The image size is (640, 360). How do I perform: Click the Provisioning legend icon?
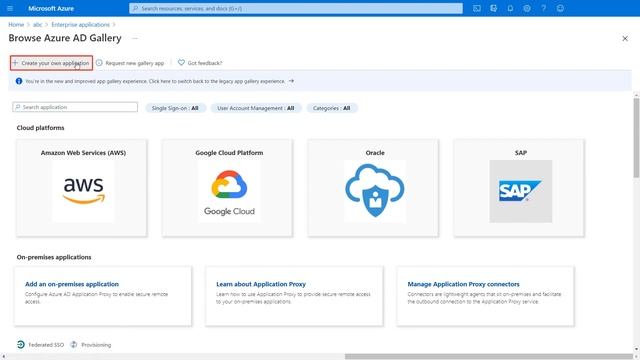pyautogui.click(x=73, y=344)
